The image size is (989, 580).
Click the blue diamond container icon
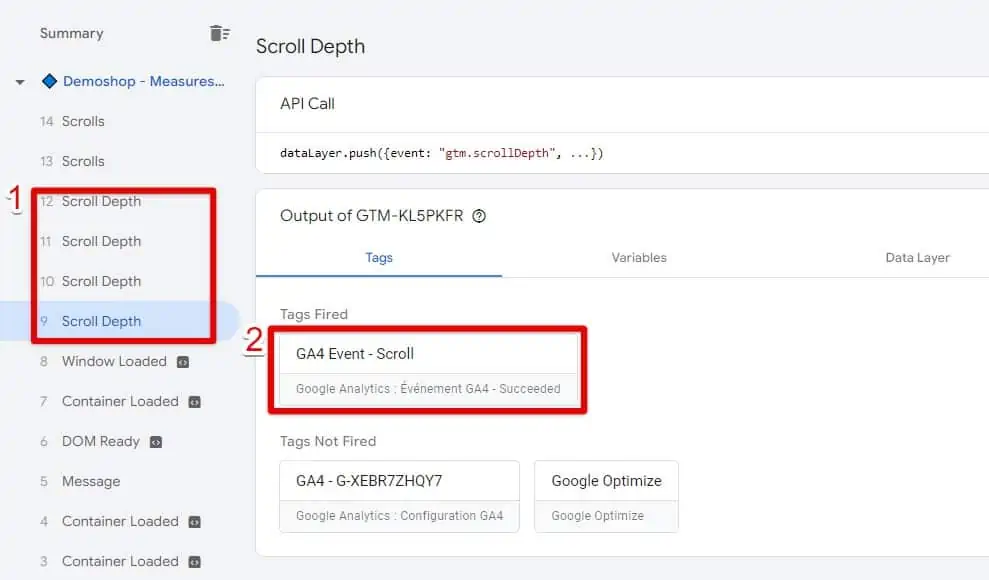coord(49,81)
